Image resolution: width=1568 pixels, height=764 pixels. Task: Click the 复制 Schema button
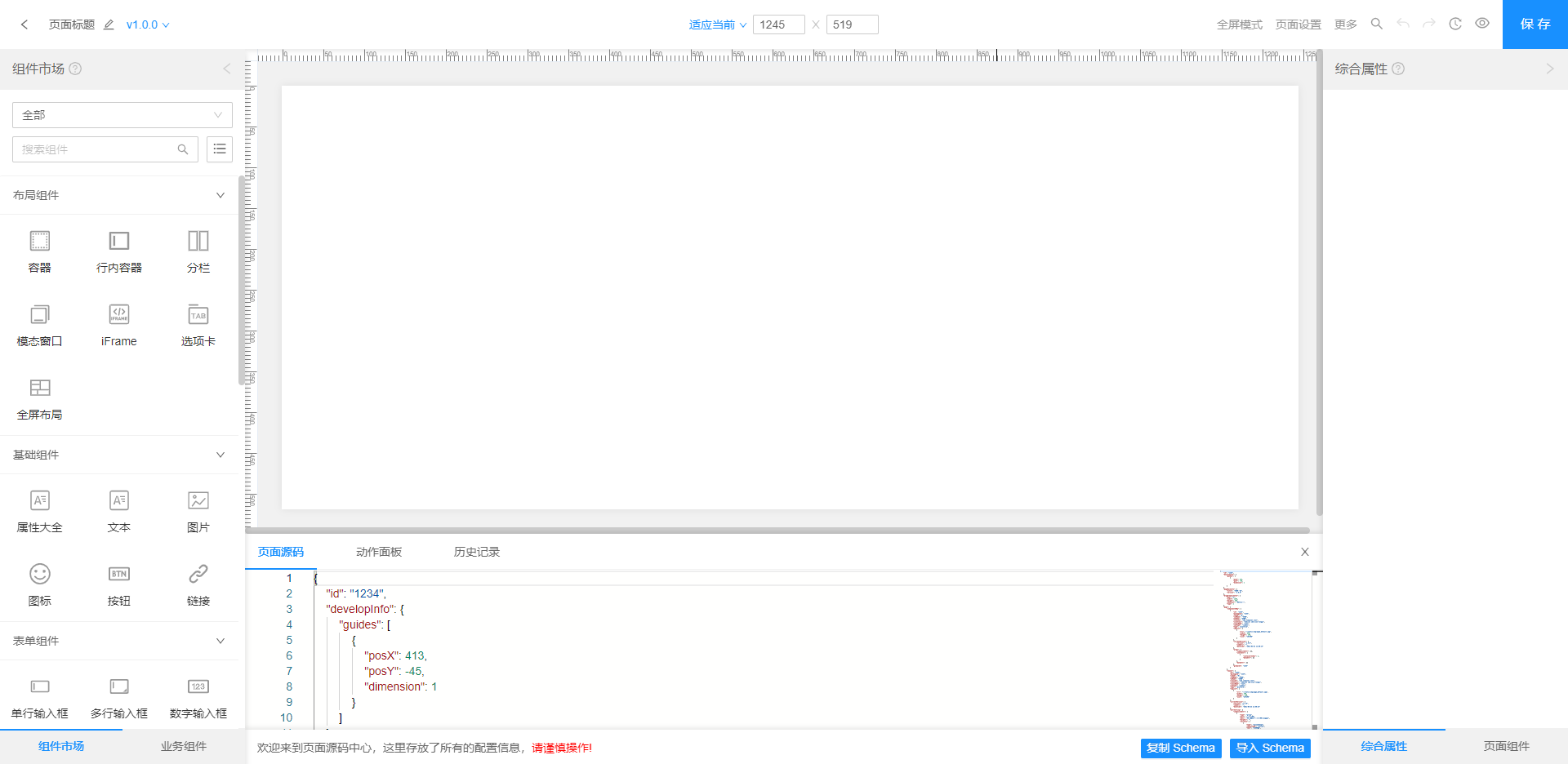[1181, 748]
